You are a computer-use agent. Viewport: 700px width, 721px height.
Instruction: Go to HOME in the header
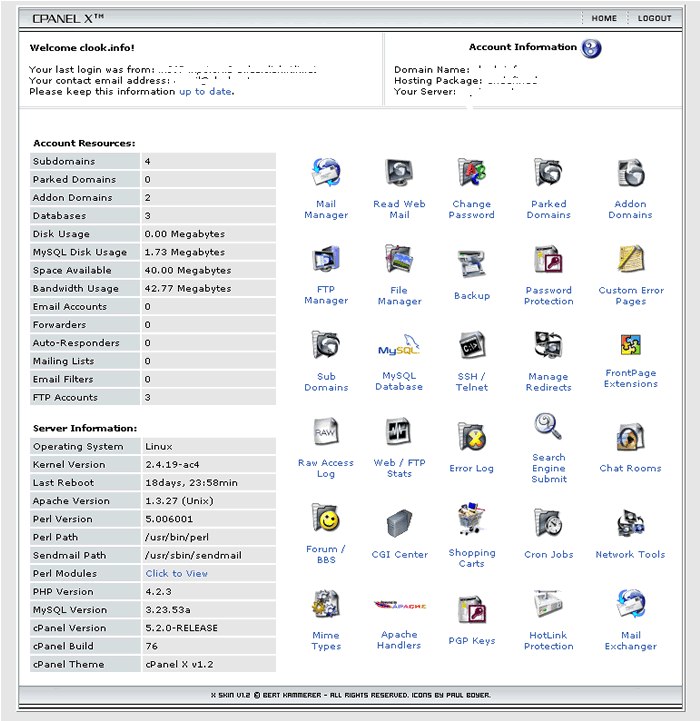604,18
